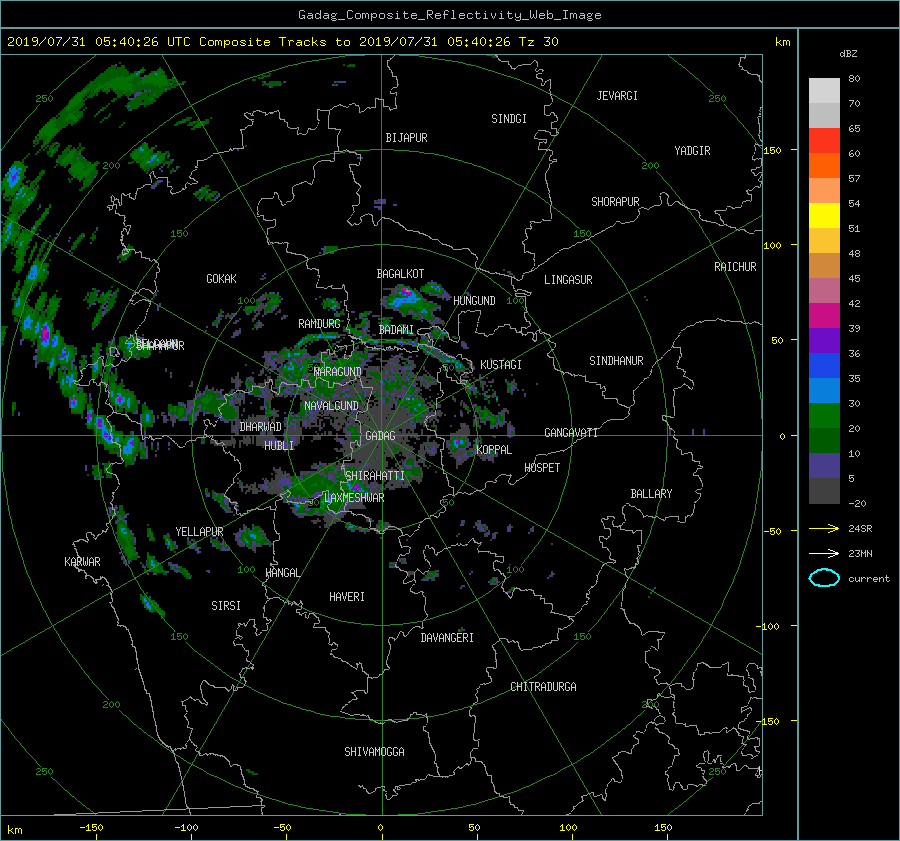Choose the dark grey -20 to 5 dBZ block
Screen dimensions: 900x841
[824, 491]
